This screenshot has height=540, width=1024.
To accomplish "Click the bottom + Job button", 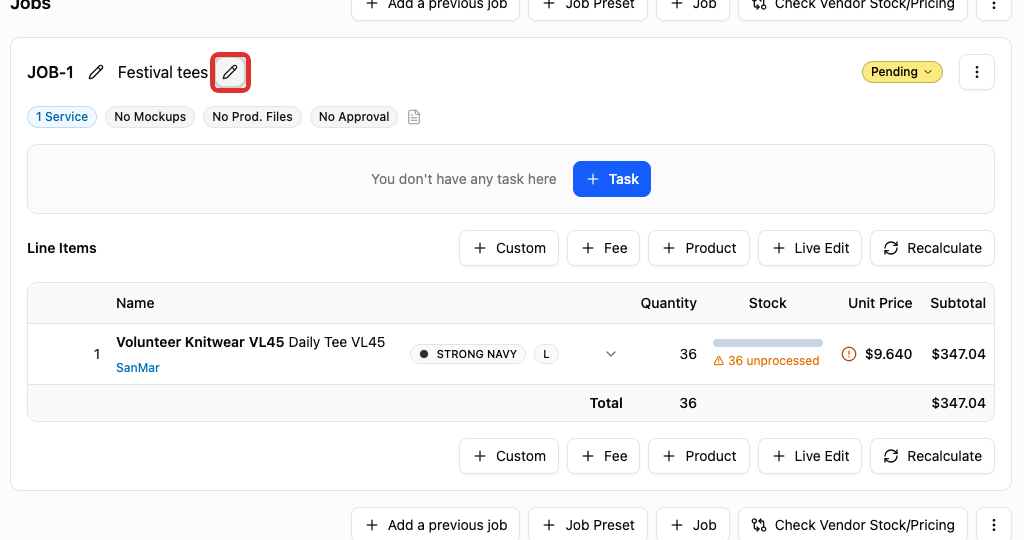I will click(x=693, y=525).
